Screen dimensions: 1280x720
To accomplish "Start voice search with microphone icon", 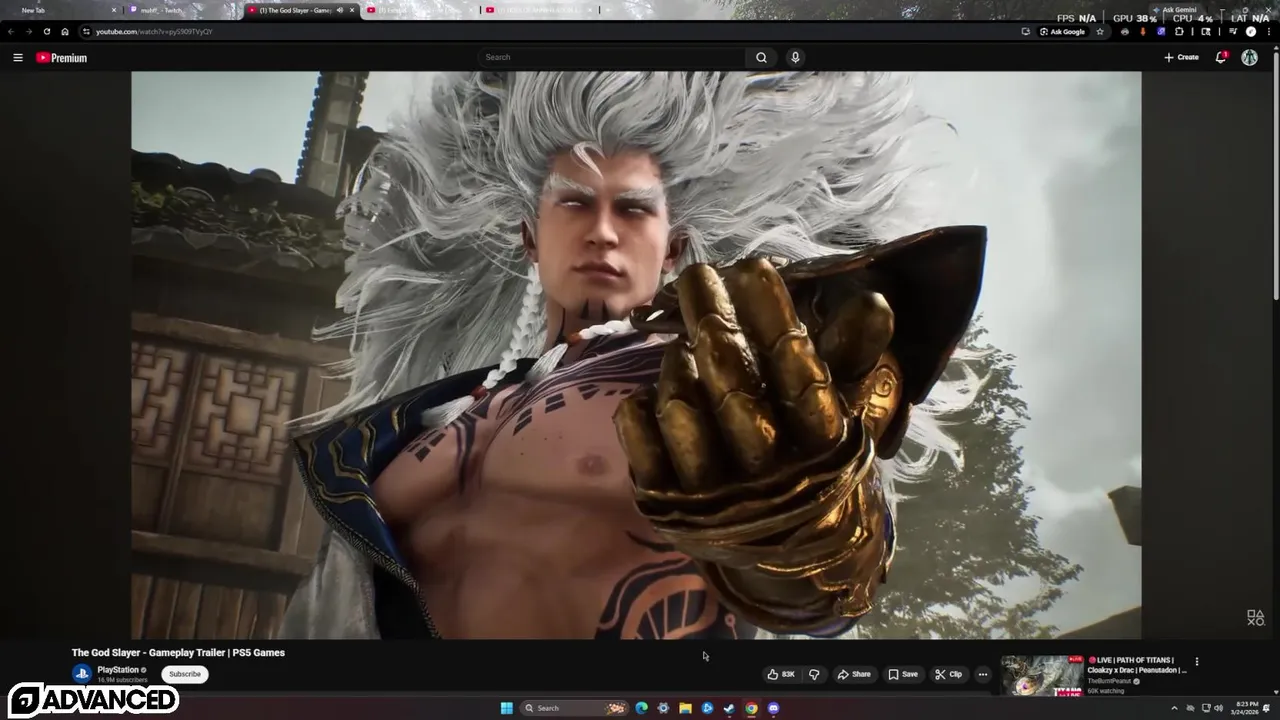I will [795, 57].
